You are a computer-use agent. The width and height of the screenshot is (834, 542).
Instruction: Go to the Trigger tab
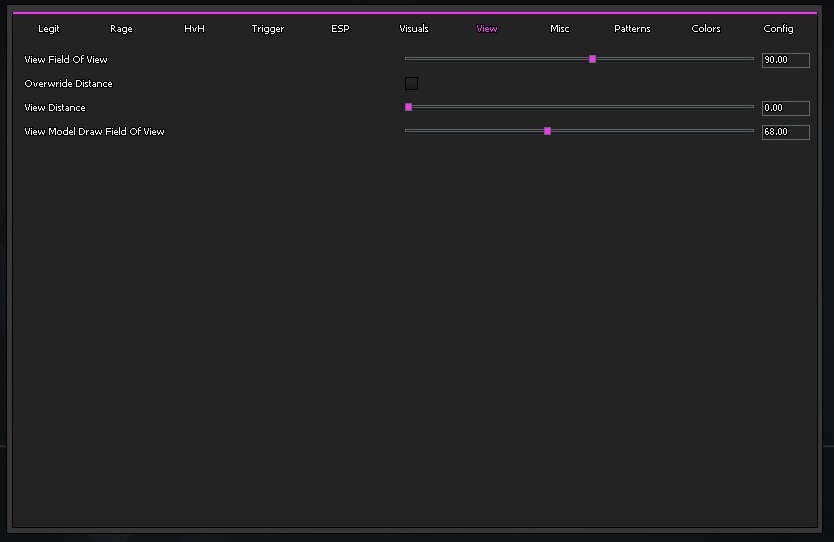(x=268, y=29)
